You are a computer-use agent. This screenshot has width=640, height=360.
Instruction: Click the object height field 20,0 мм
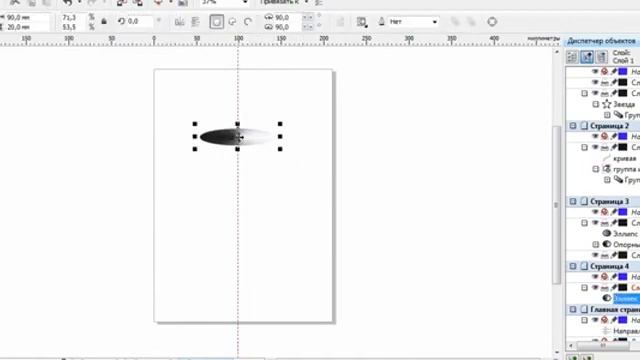27,27
